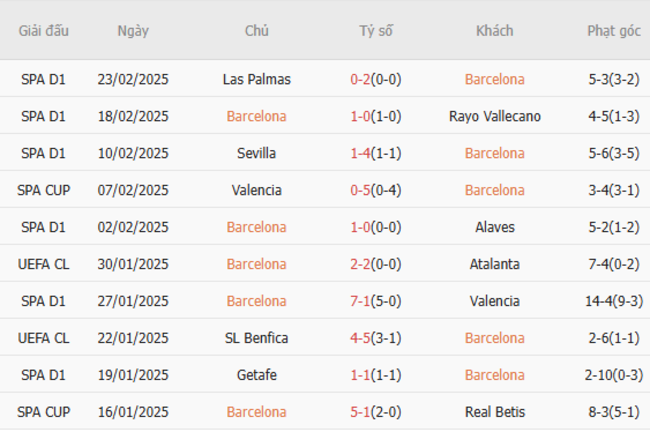Image resolution: width=650 pixels, height=432 pixels.
Task: Click the Tỷ số column header
Action: click(x=376, y=31)
